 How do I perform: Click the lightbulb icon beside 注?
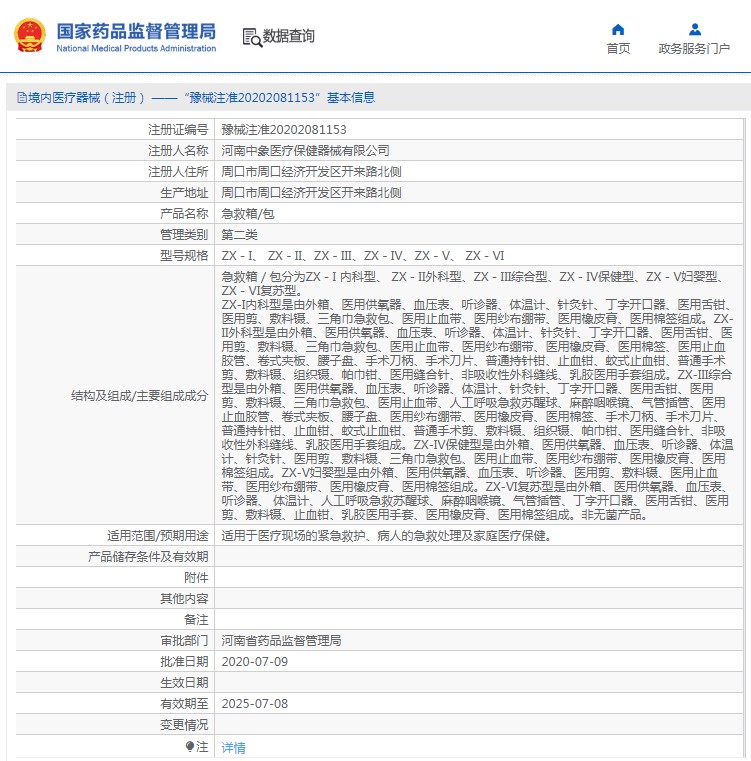pyautogui.click(x=190, y=746)
